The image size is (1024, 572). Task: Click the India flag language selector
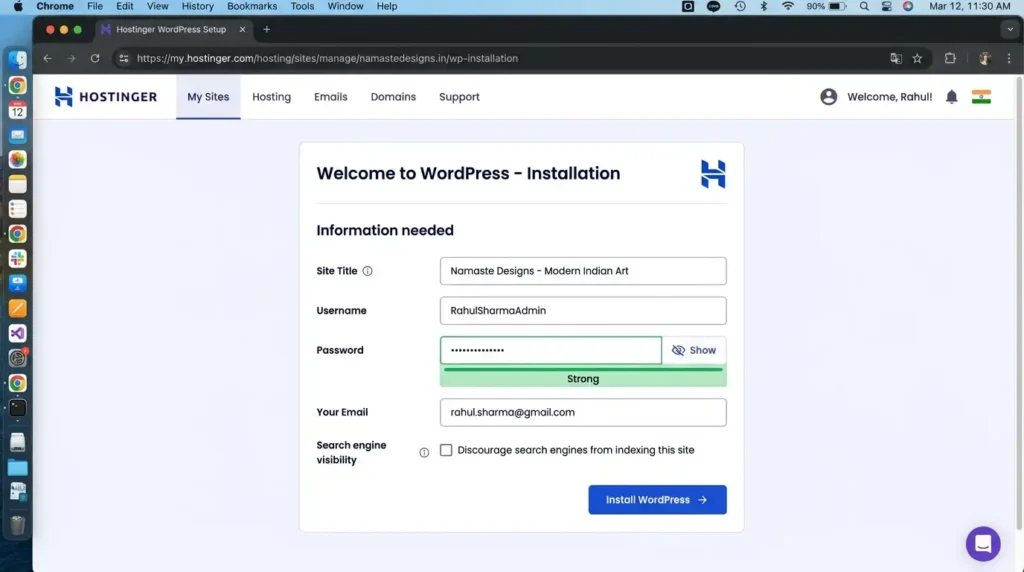click(981, 97)
